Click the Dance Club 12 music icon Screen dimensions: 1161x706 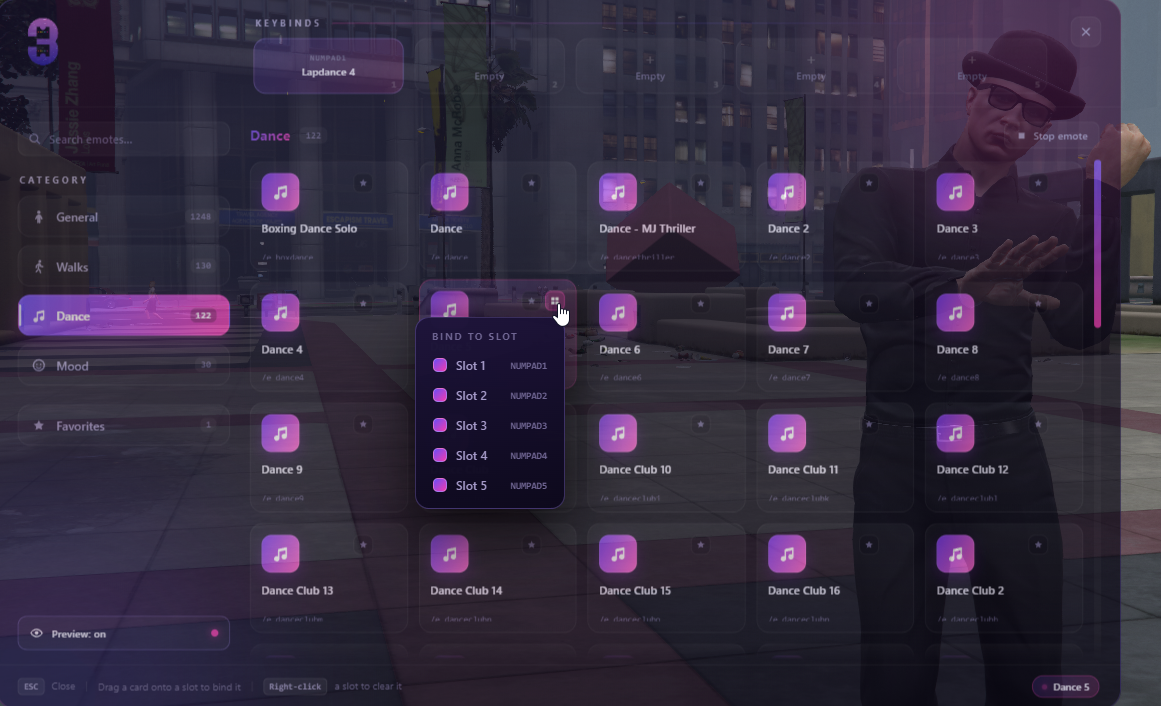[x=955, y=433]
